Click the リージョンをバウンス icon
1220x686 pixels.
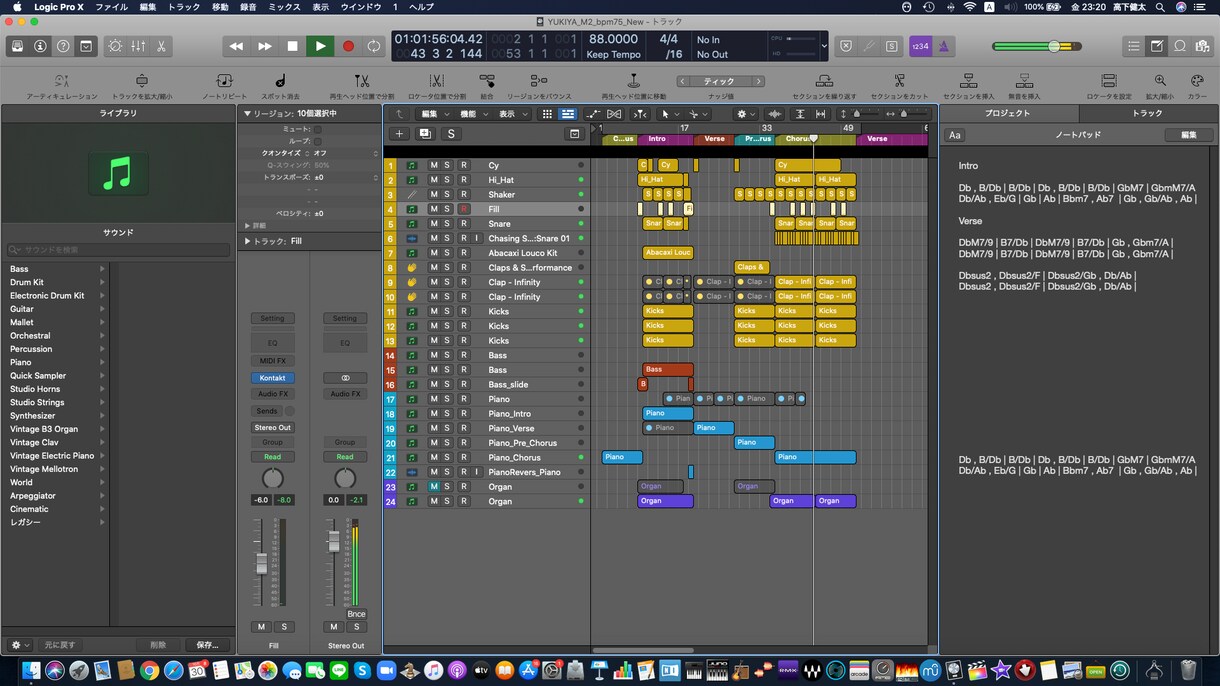[539, 81]
